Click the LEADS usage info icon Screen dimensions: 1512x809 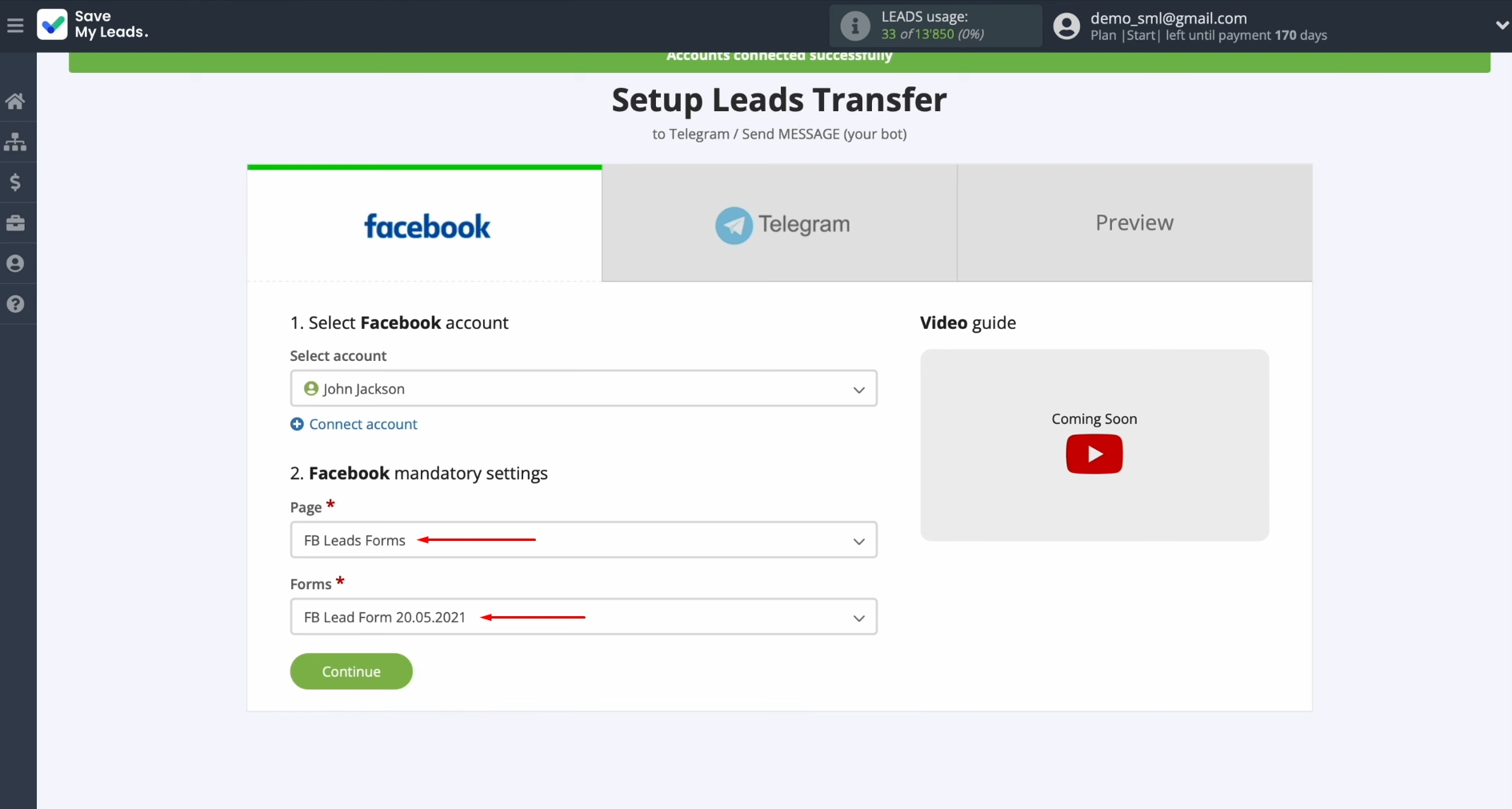[854, 26]
